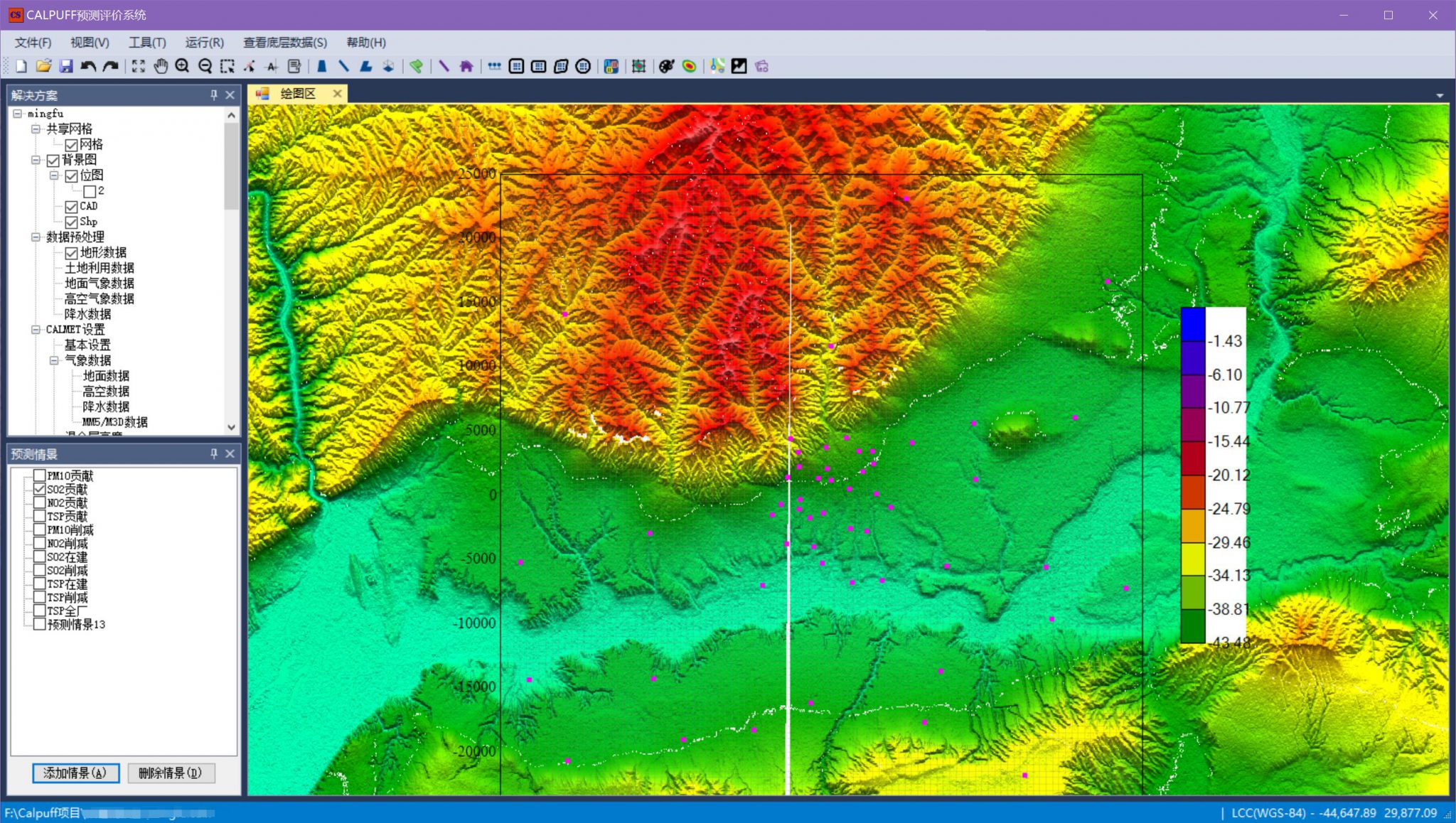Image resolution: width=1456 pixels, height=823 pixels.
Task: Click the zoom in magnifier
Action: coord(182,66)
